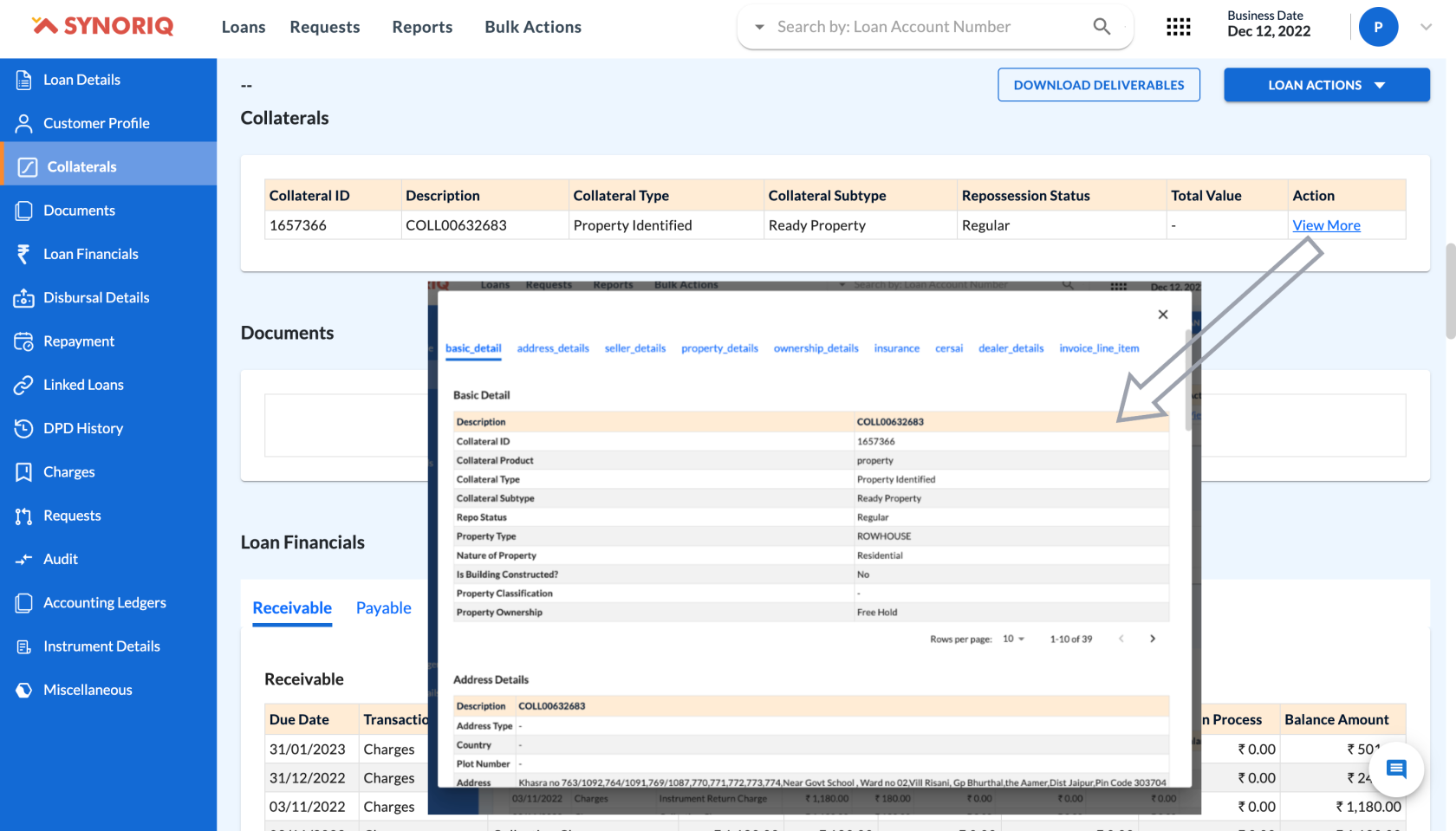Expand the search-by type dropdown

pyautogui.click(x=759, y=27)
